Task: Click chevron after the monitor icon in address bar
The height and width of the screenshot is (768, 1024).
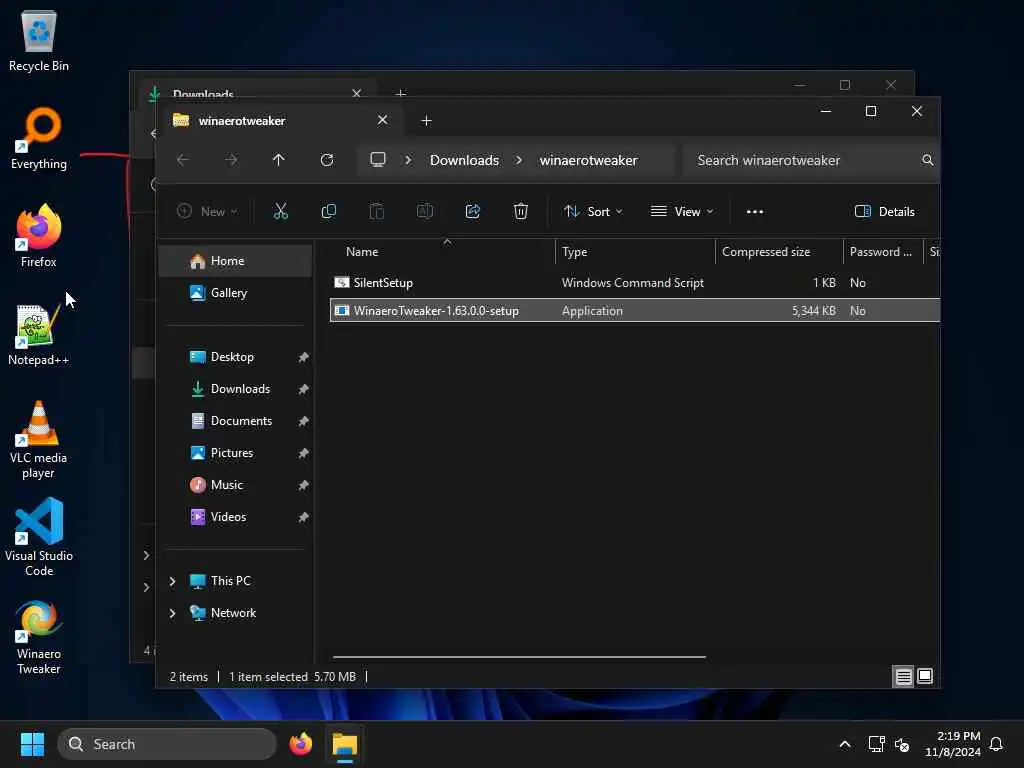Action: [x=408, y=160]
